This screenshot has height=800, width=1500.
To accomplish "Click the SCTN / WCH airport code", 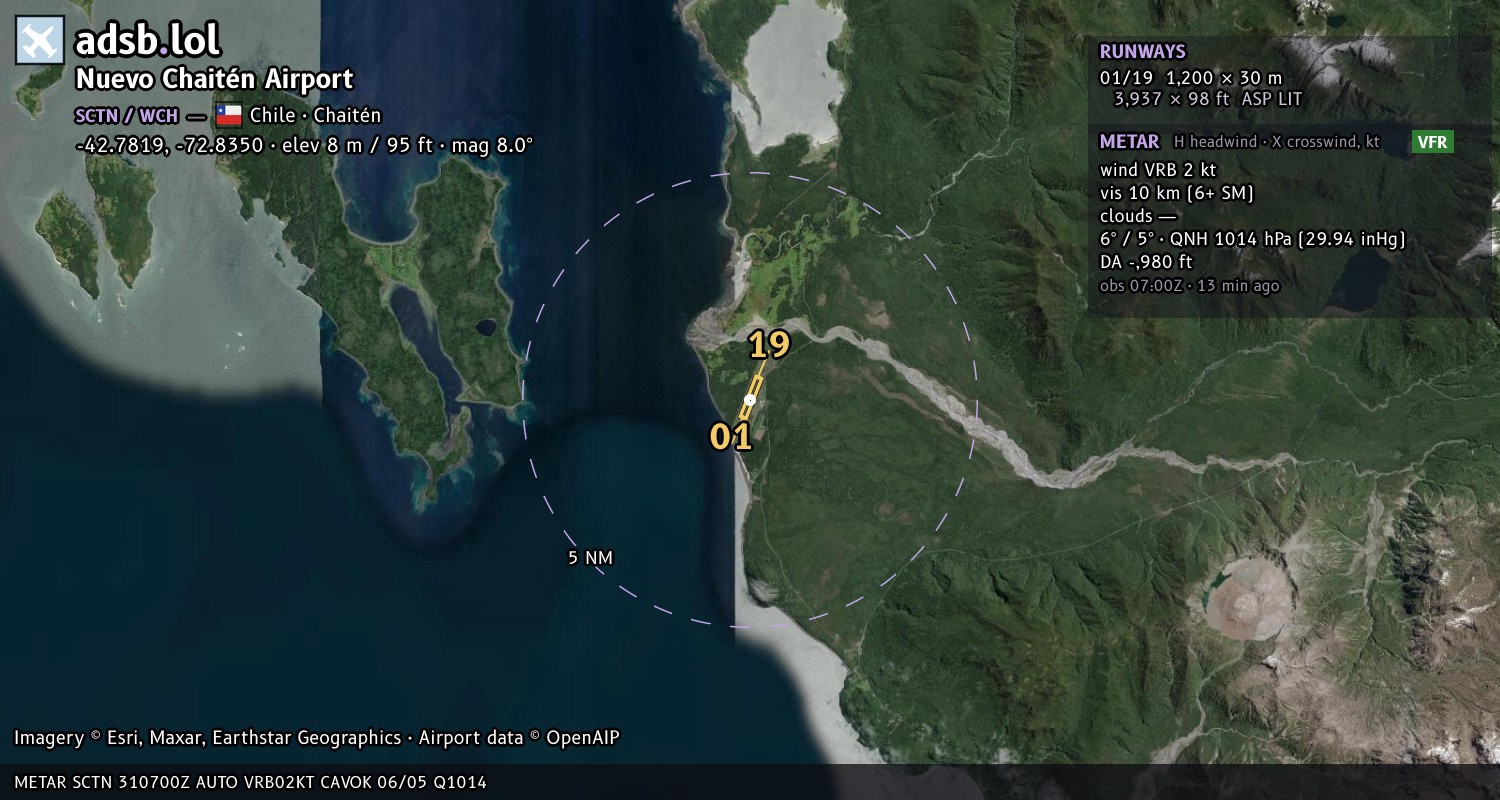I will pyautogui.click(x=127, y=115).
